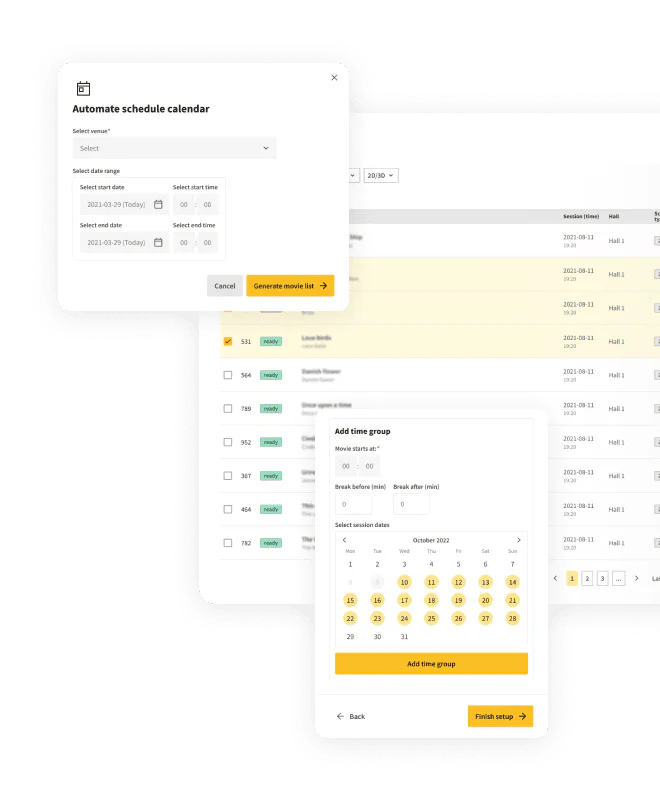Screen dimensions: 660x795
Task: Select October 5 in calendar
Action: [458, 564]
